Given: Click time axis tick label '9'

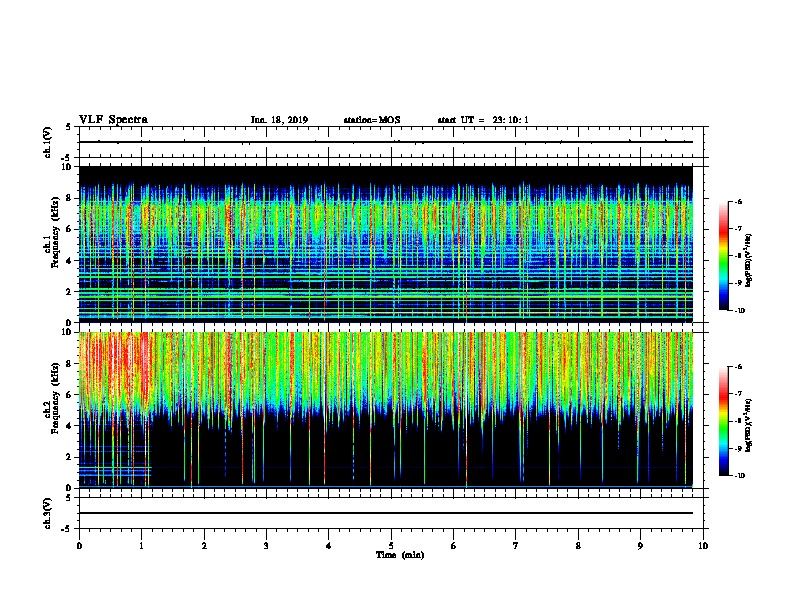Looking at the screenshot, I should point(640,546).
